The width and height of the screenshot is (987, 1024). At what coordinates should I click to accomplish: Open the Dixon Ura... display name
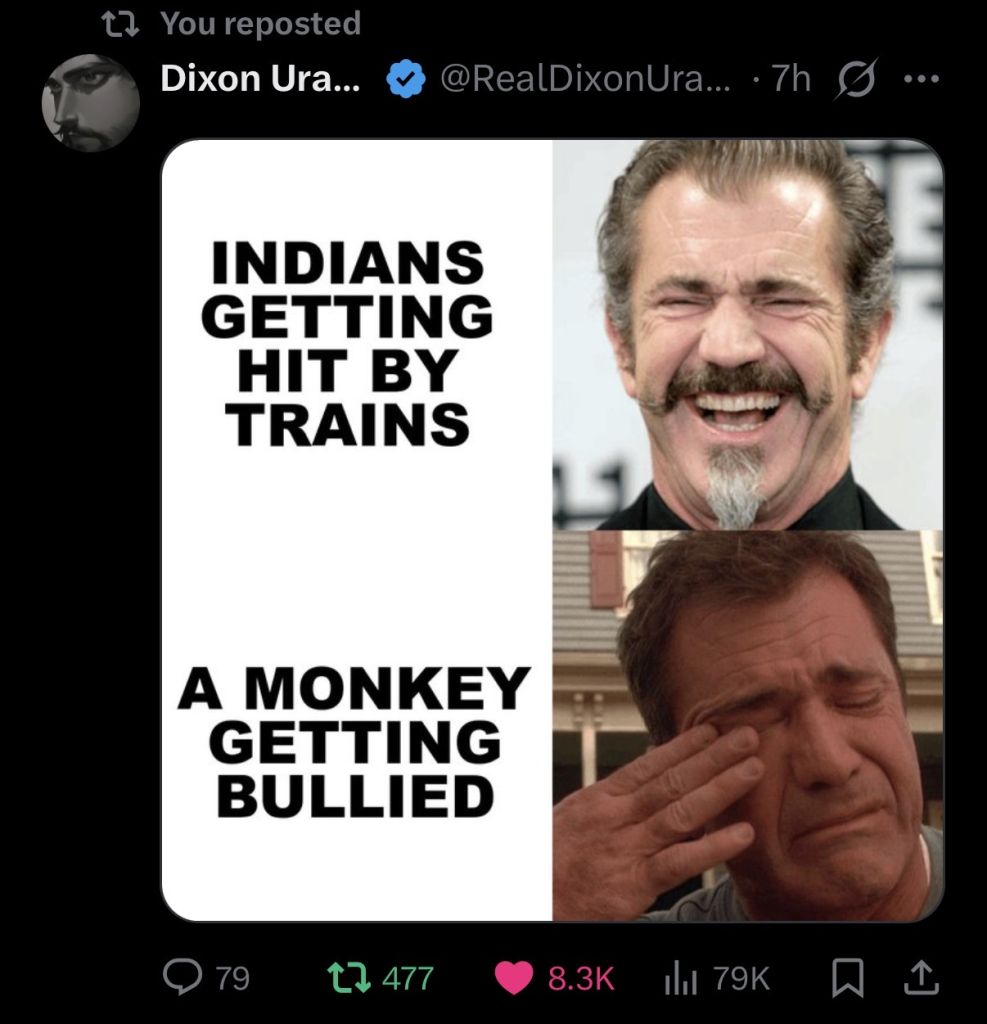click(260, 78)
